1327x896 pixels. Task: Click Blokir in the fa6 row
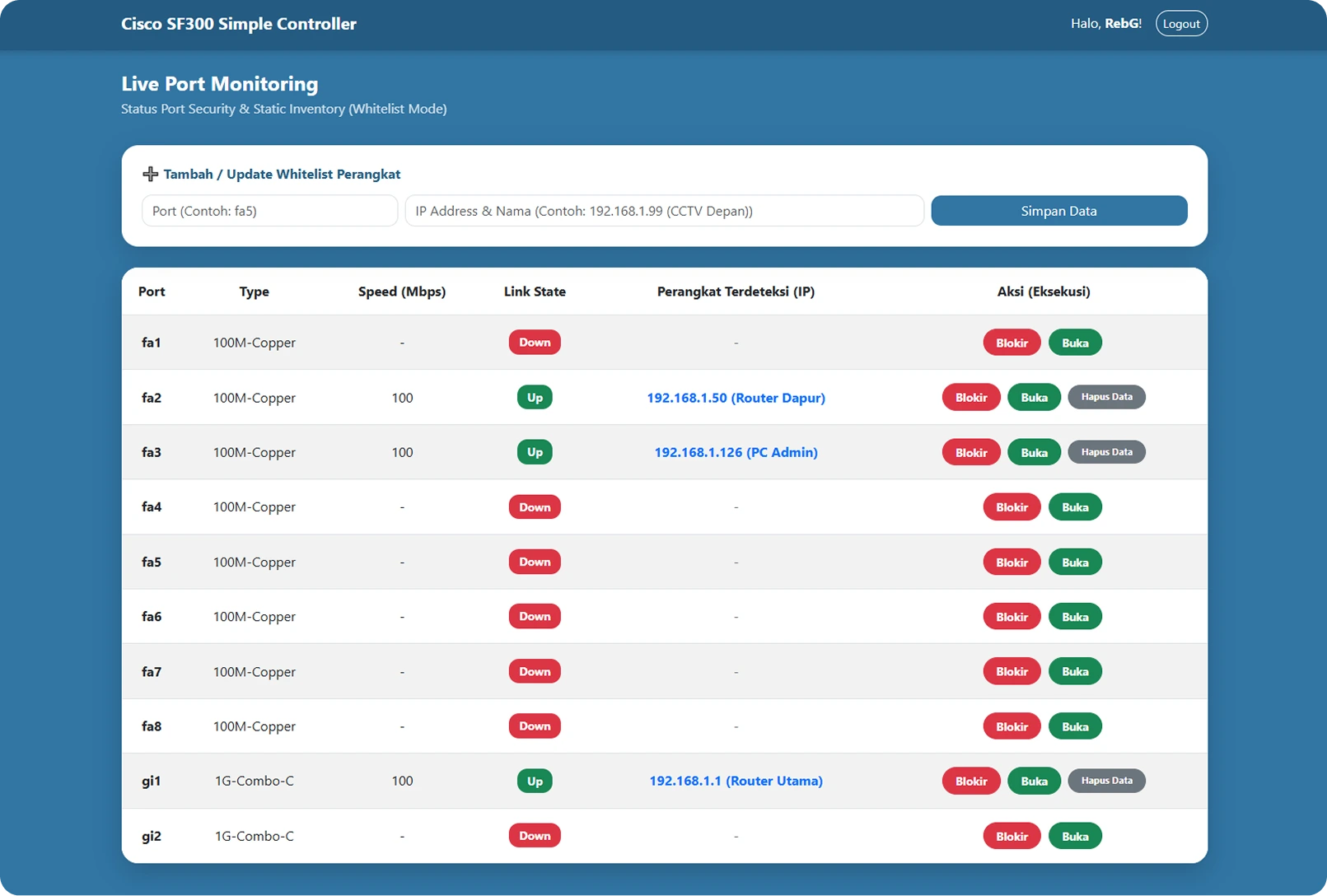tap(1012, 617)
